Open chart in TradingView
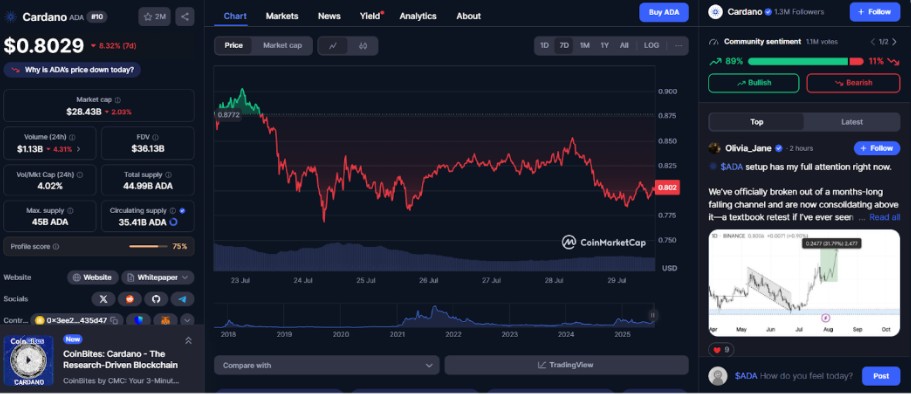 pyautogui.click(x=566, y=365)
